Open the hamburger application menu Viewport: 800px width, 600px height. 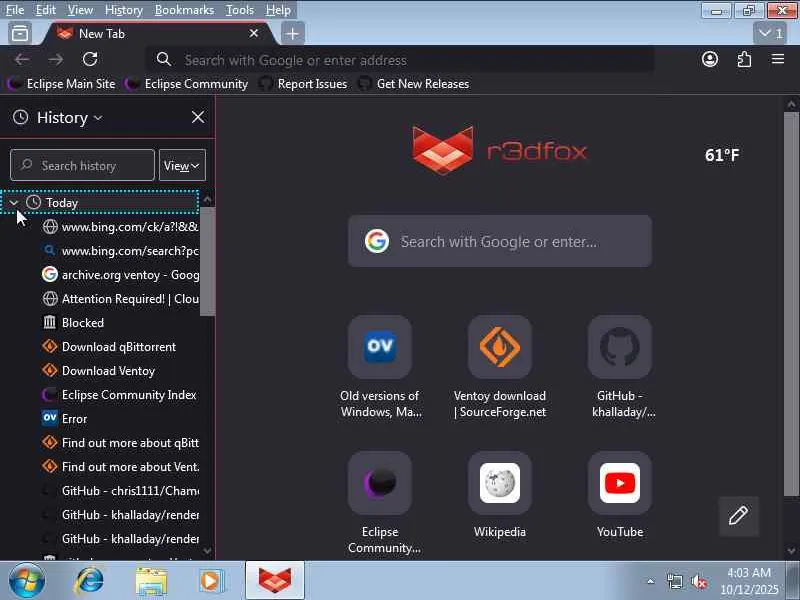[778, 59]
